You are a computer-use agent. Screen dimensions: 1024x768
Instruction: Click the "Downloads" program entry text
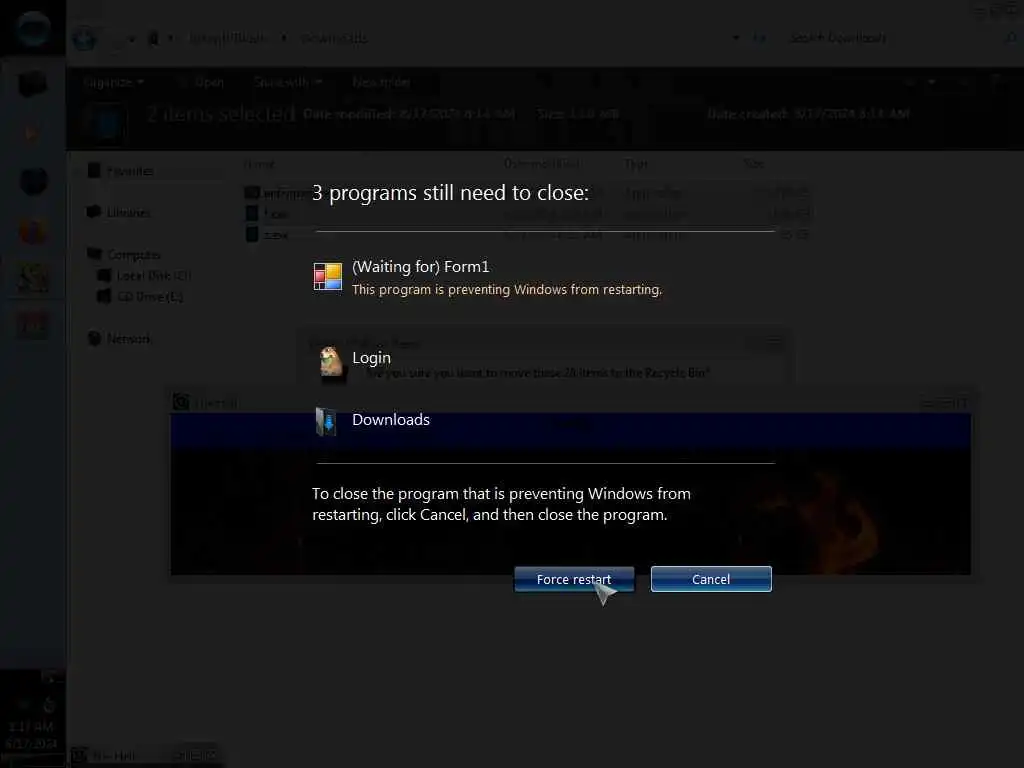391,419
